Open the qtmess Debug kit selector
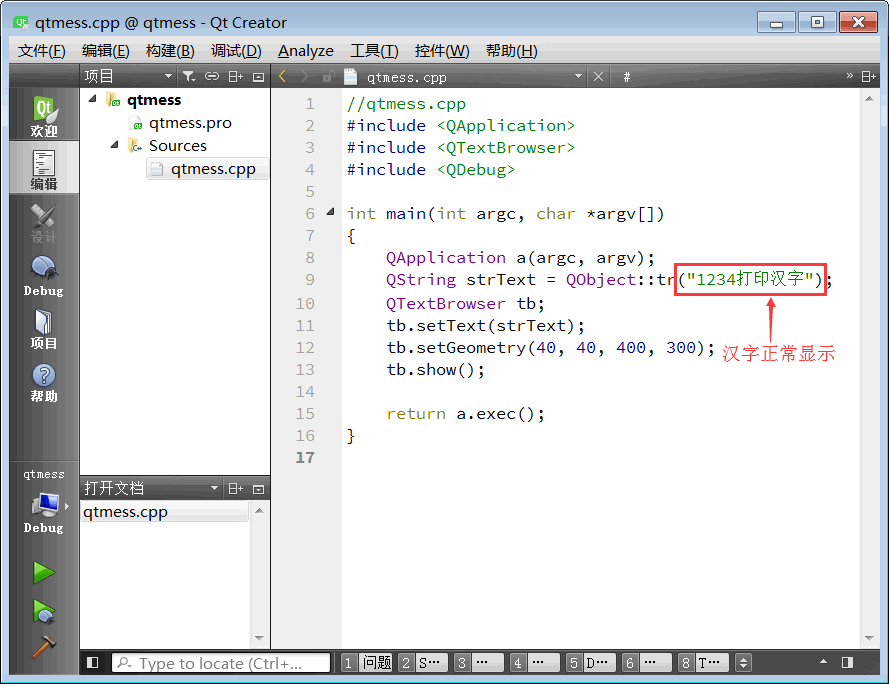The height and width of the screenshot is (684, 889). pyautogui.click(x=44, y=501)
